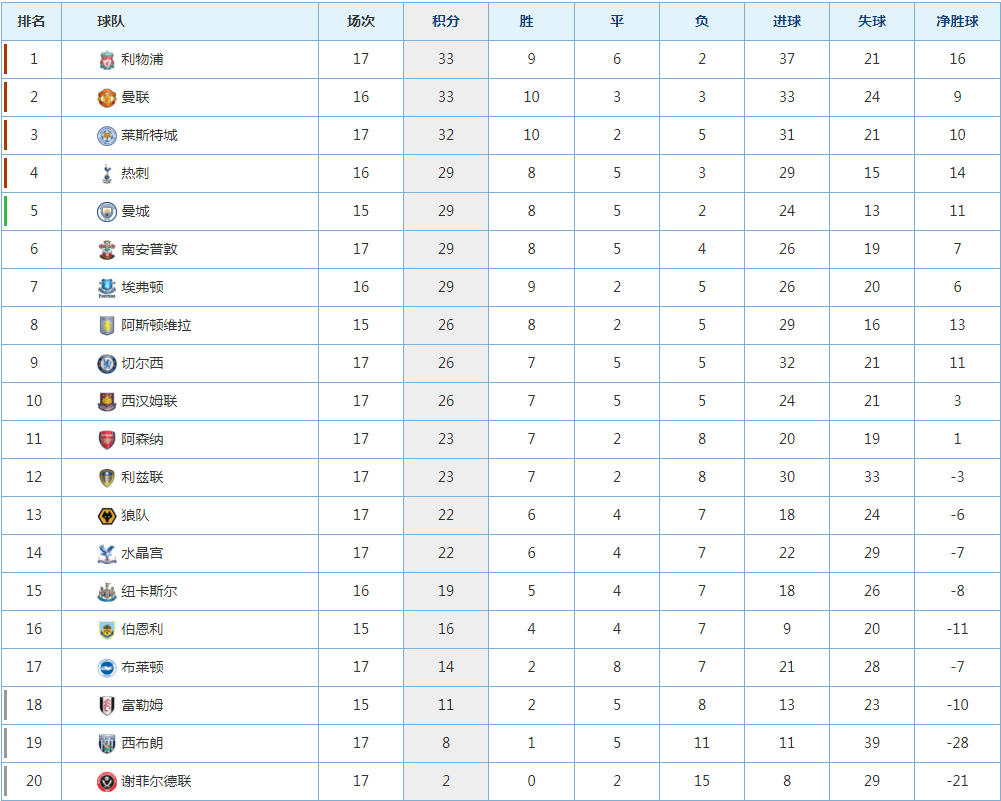Viewport: 1001px width, 801px height.
Task: Click the Tottenham Hotspur crest icon
Action: pos(107,174)
